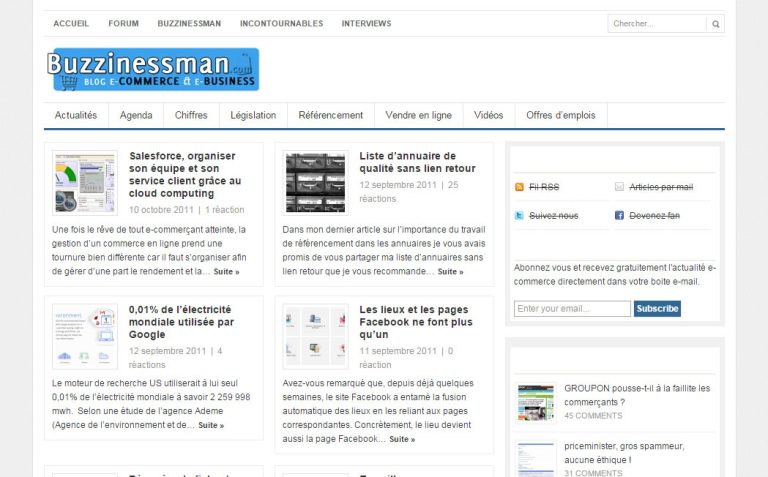Click the RSS feed orange icon
The height and width of the screenshot is (477, 768).
click(519, 187)
